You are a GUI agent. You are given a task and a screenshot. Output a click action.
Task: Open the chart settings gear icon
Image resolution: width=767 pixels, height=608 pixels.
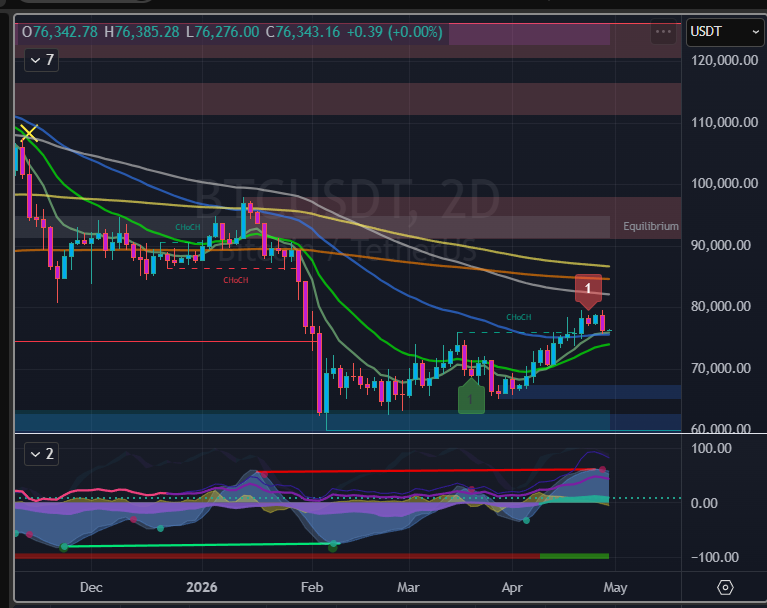coord(725,587)
